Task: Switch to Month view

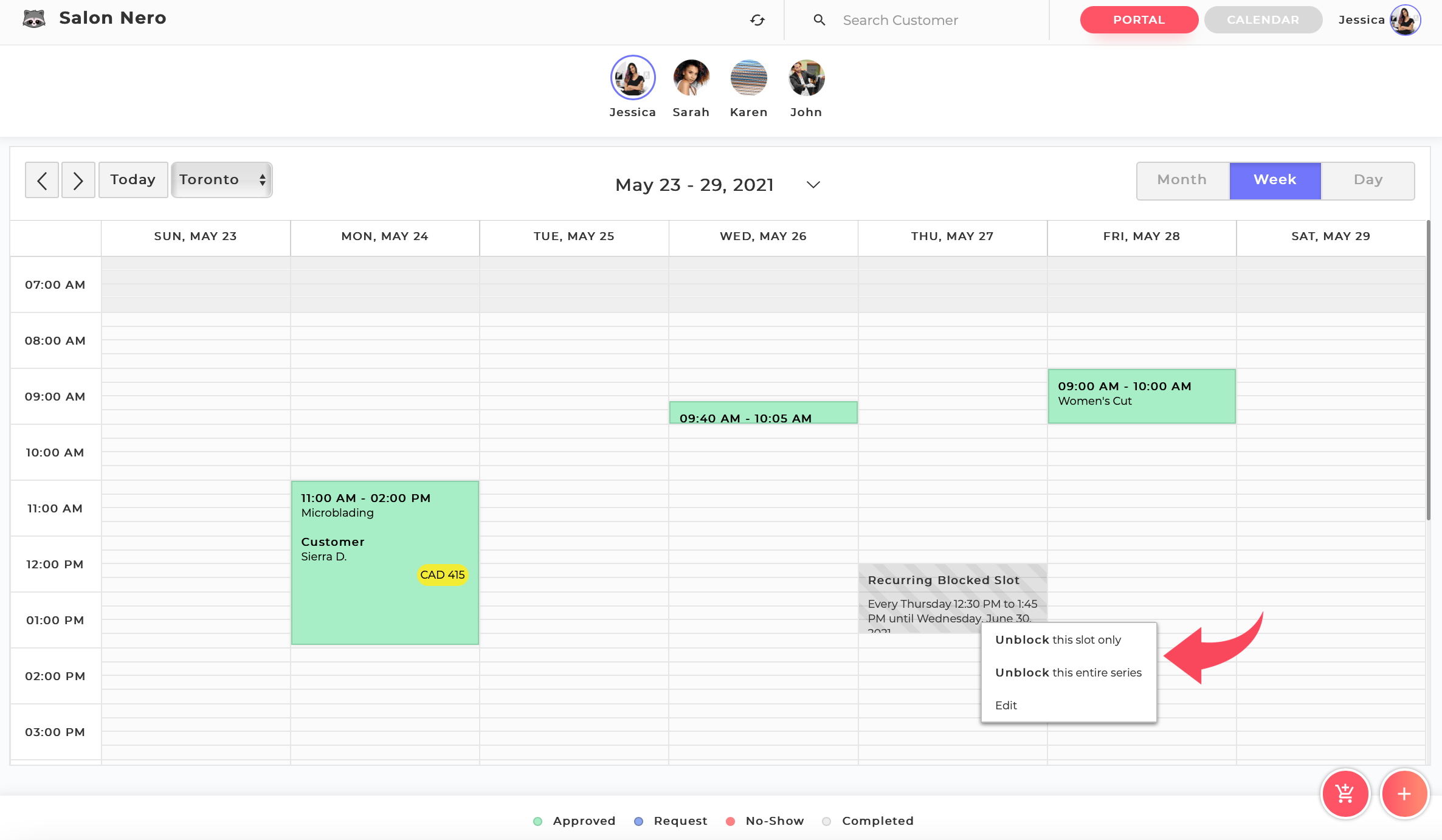Action: 1182,180
